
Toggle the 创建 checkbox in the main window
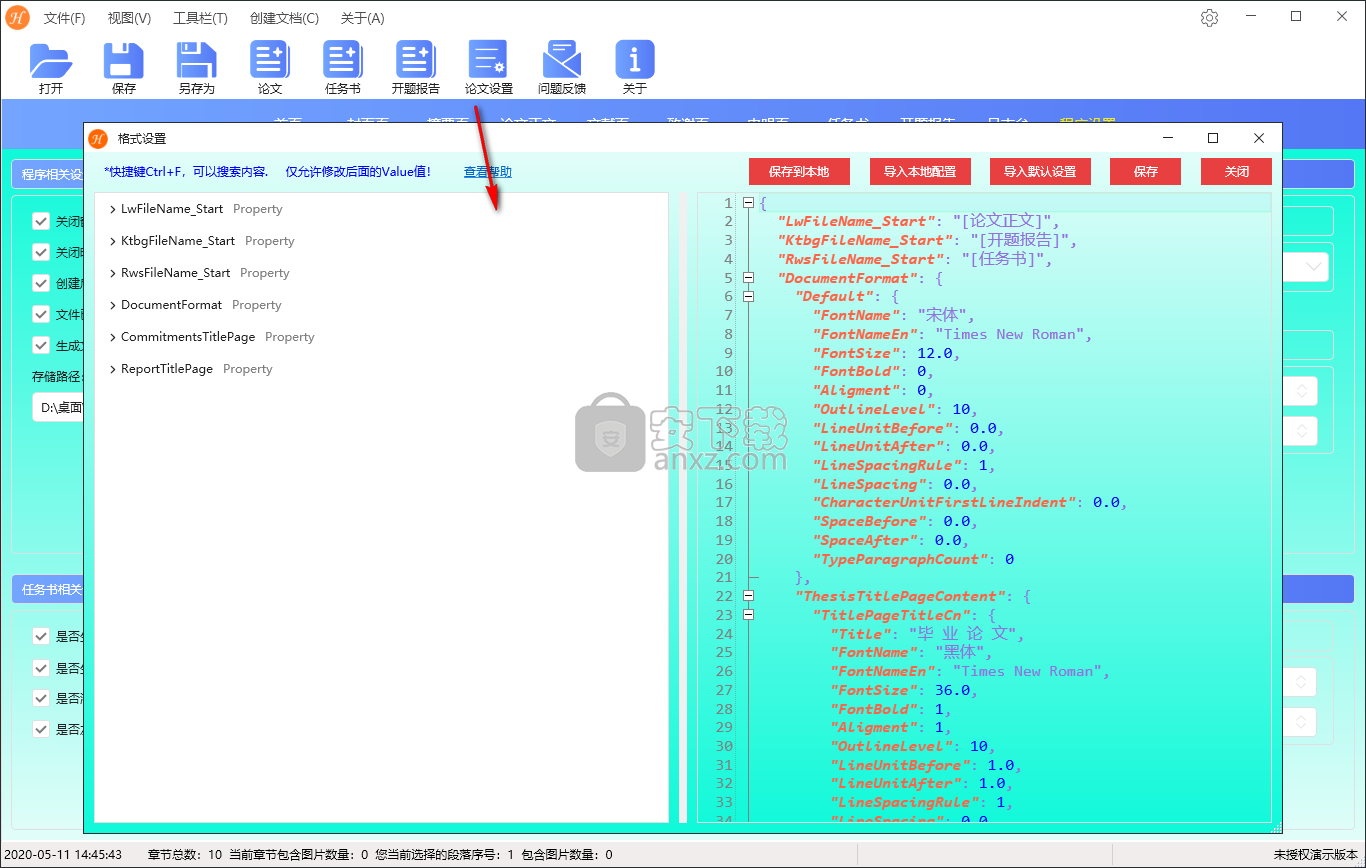point(41,283)
